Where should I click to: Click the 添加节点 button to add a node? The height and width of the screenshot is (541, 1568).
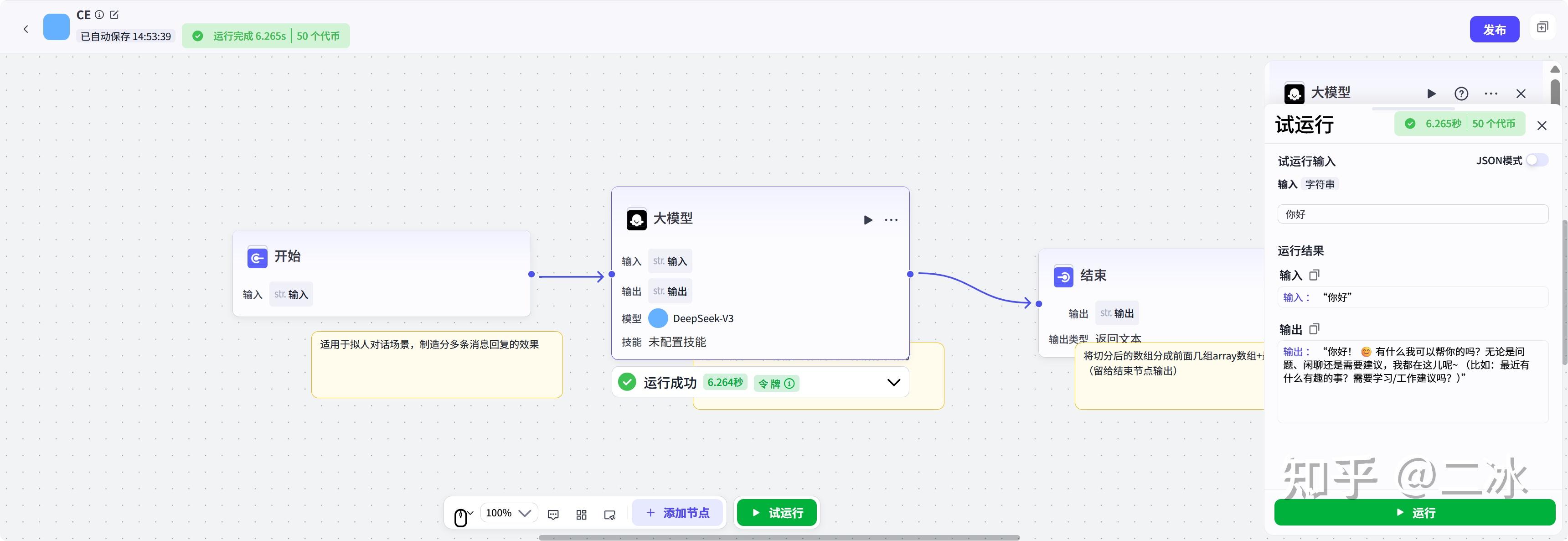[677, 513]
